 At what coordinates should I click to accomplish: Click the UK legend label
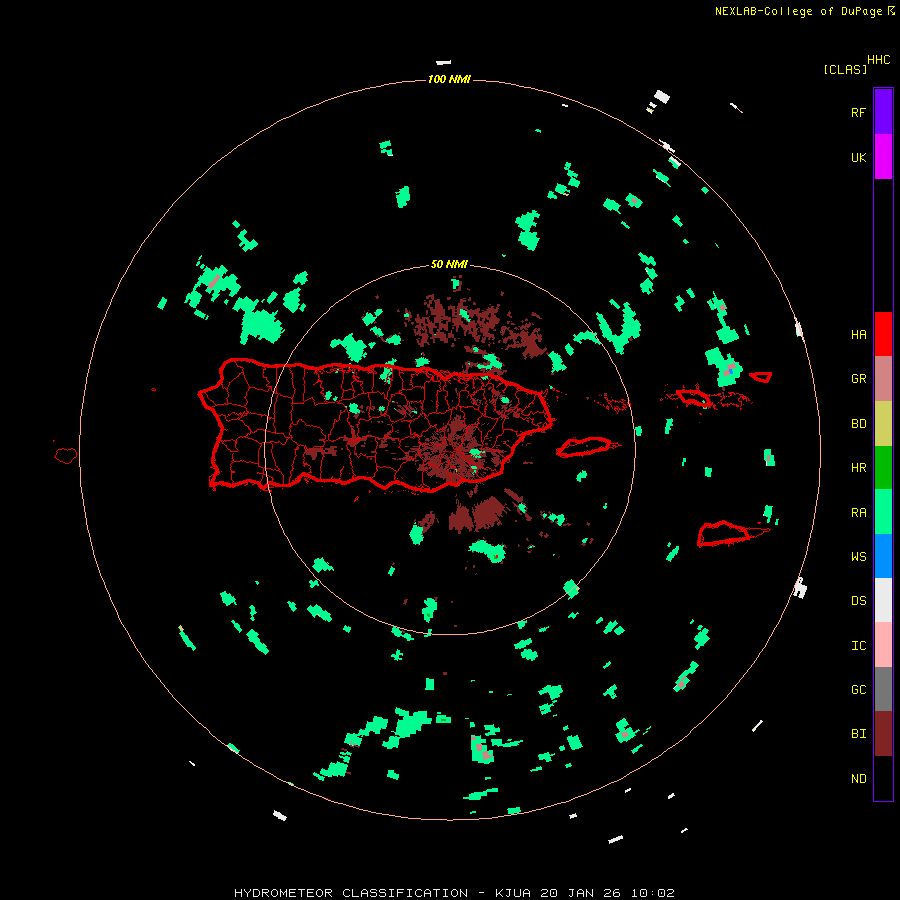point(858,157)
